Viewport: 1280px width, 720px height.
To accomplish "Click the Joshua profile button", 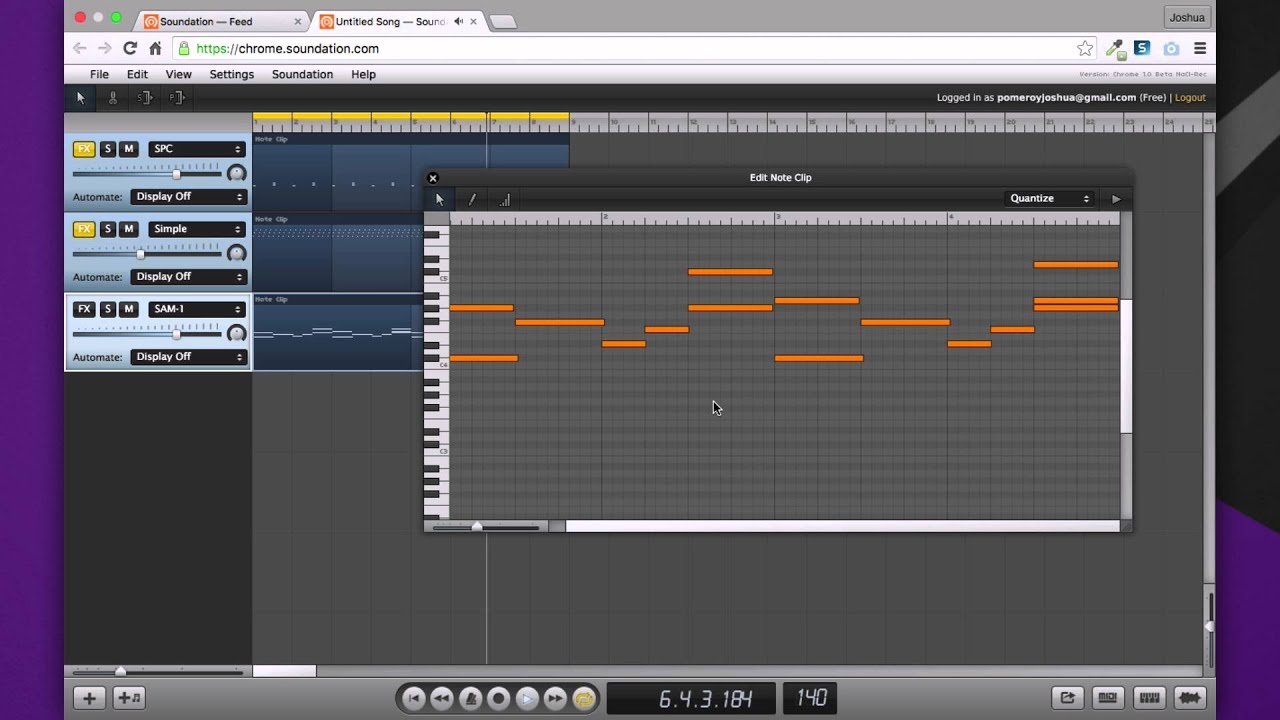I will [1187, 17].
